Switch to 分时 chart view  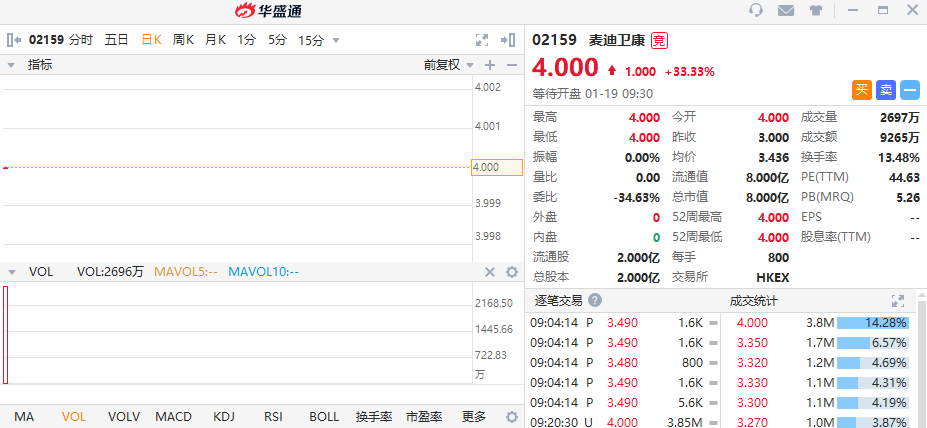coord(81,40)
